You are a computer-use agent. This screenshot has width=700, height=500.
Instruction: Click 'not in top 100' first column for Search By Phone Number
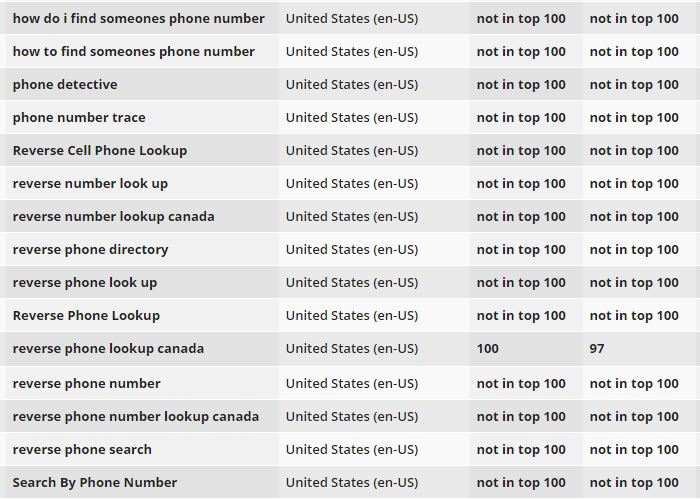click(x=521, y=483)
